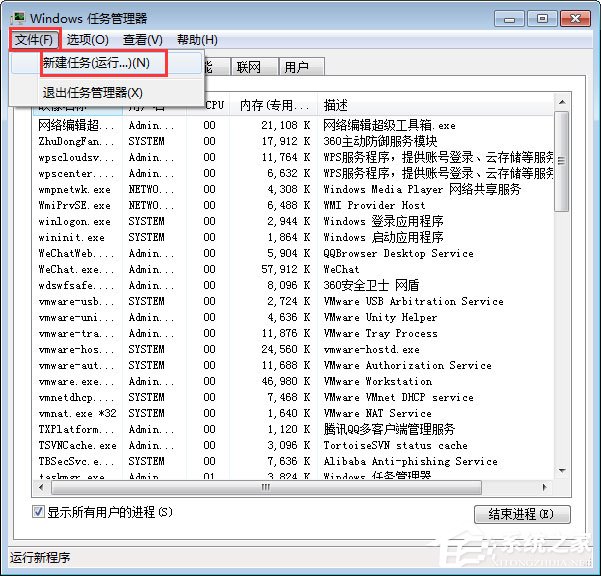Switch to the 用户 tab
The height and width of the screenshot is (576, 601).
click(302, 67)
